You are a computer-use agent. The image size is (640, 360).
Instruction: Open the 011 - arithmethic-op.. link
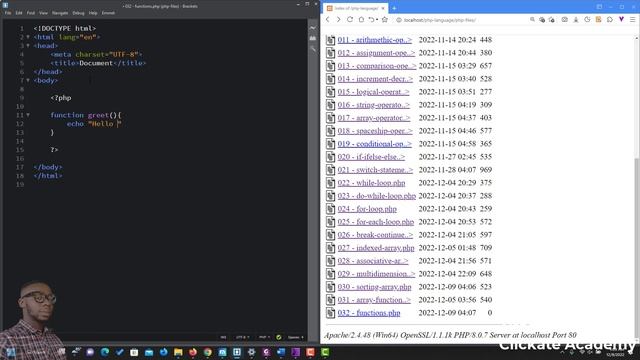point(375,40)
